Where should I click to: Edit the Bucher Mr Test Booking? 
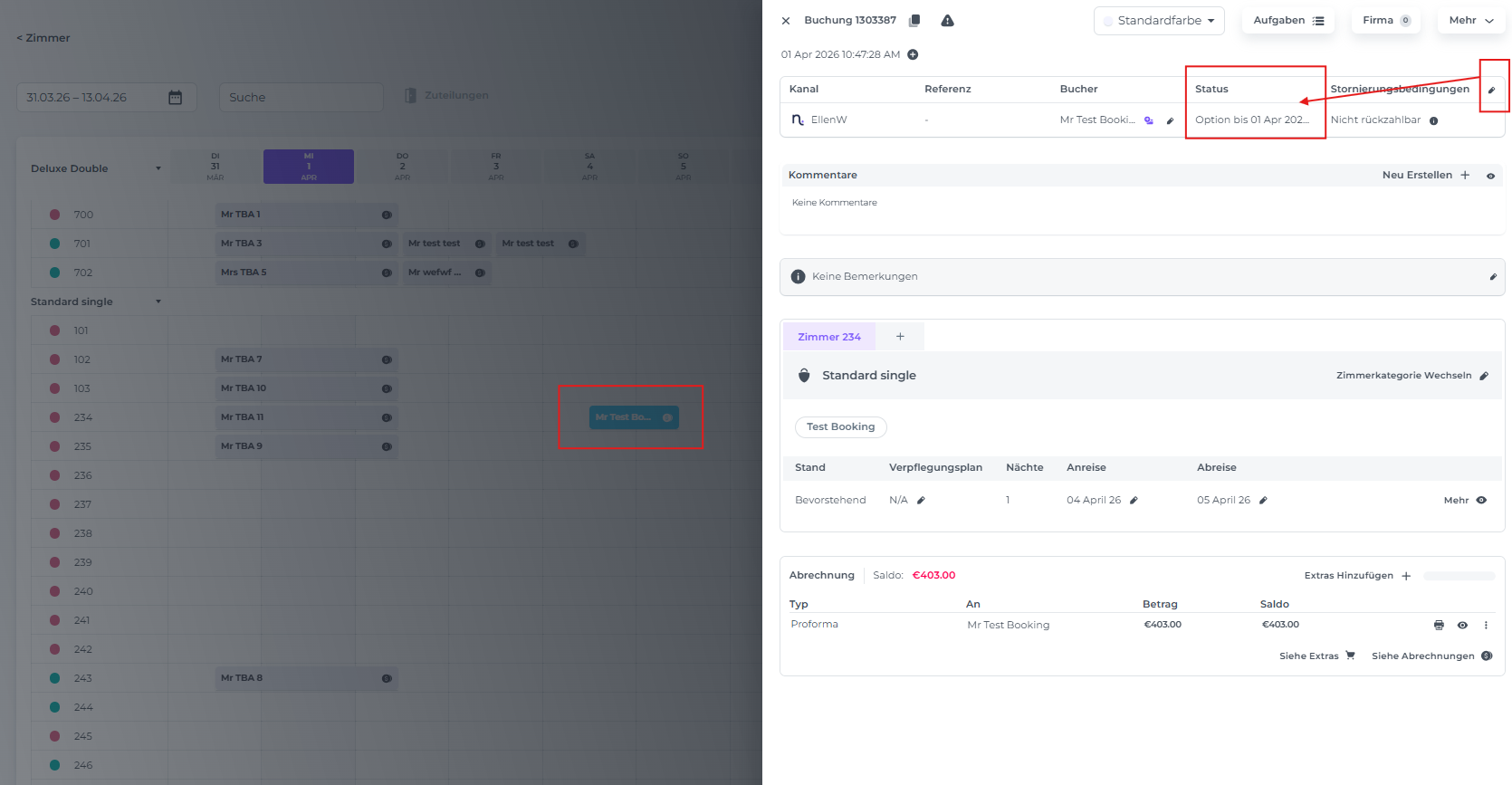[1170, 120]
